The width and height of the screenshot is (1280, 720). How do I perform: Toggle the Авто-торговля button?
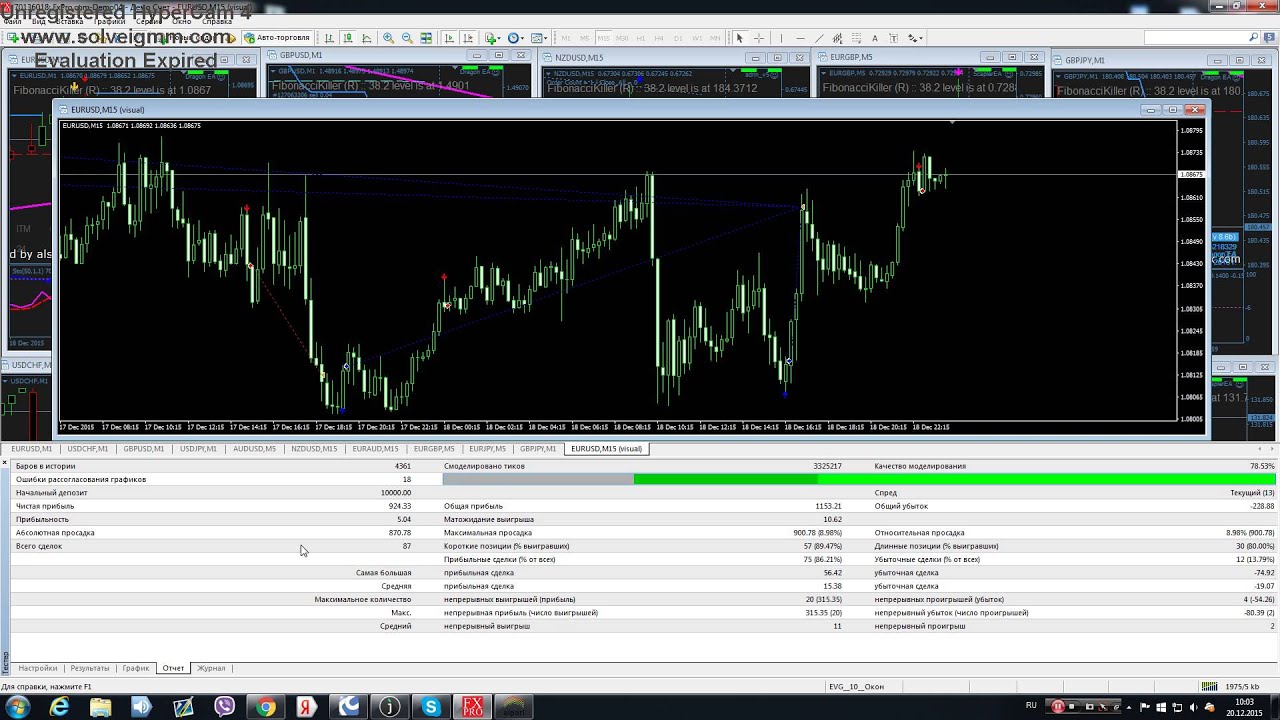coord(276,38)
